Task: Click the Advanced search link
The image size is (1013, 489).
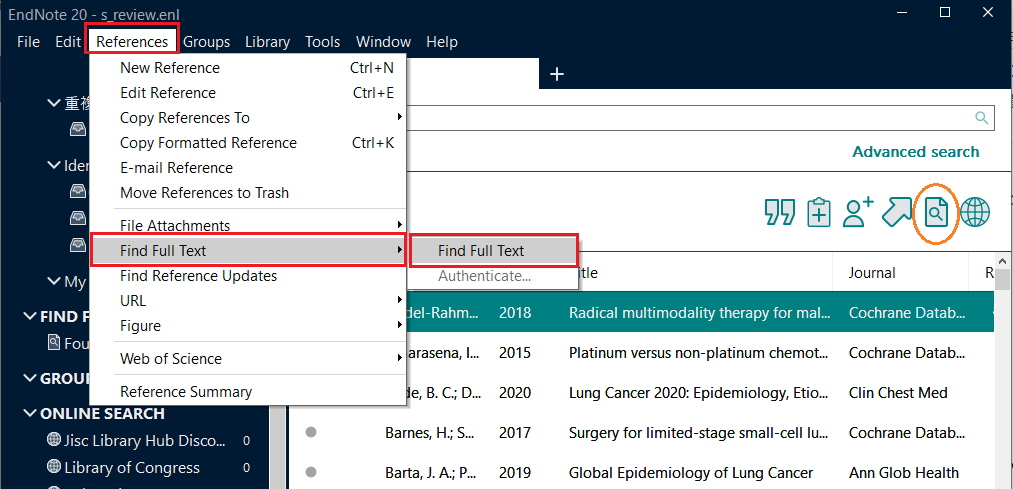Action: point(915,152)
